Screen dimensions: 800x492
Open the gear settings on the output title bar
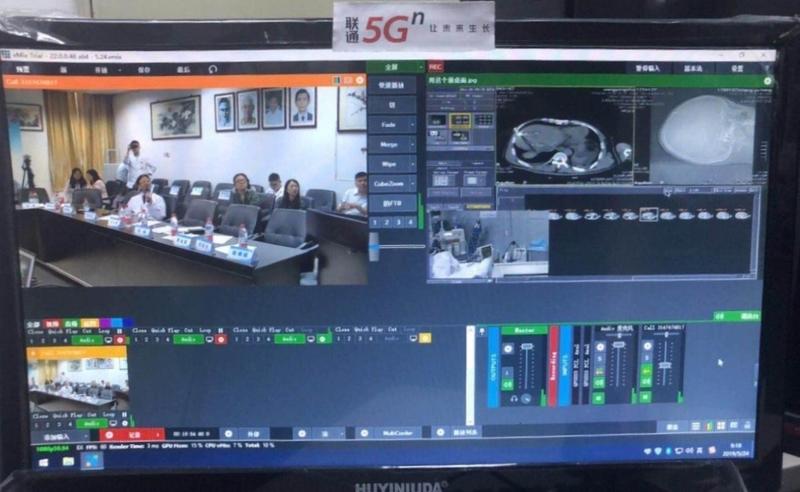pos(767,81)
